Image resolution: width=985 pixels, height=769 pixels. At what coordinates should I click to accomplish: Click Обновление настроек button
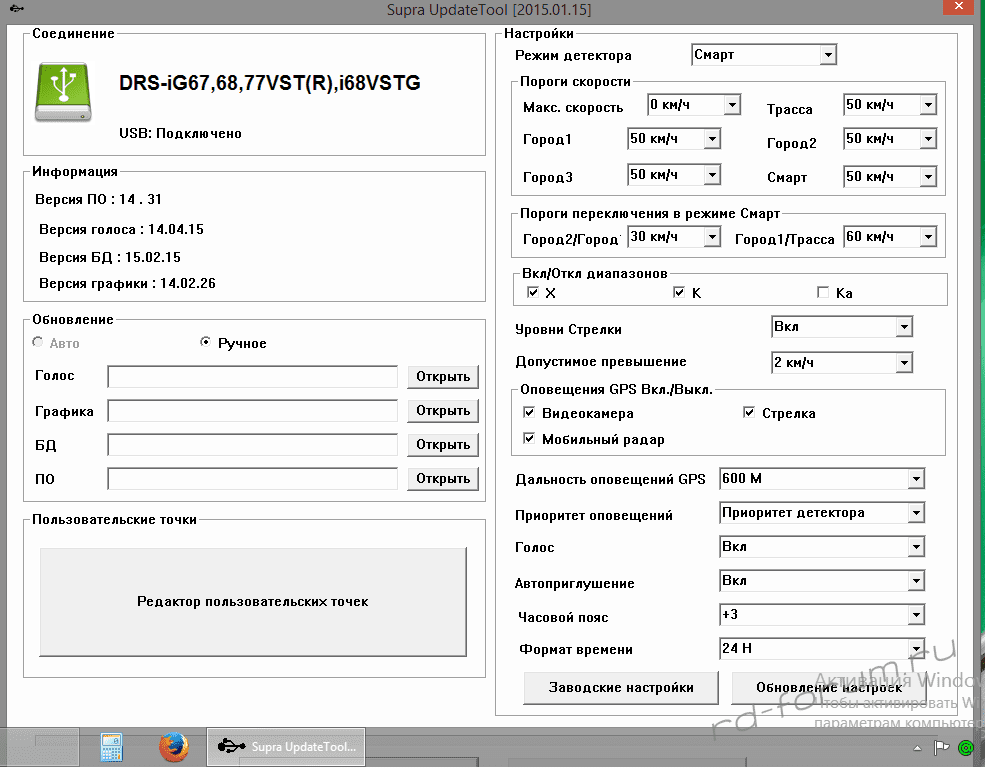[829, 687]
